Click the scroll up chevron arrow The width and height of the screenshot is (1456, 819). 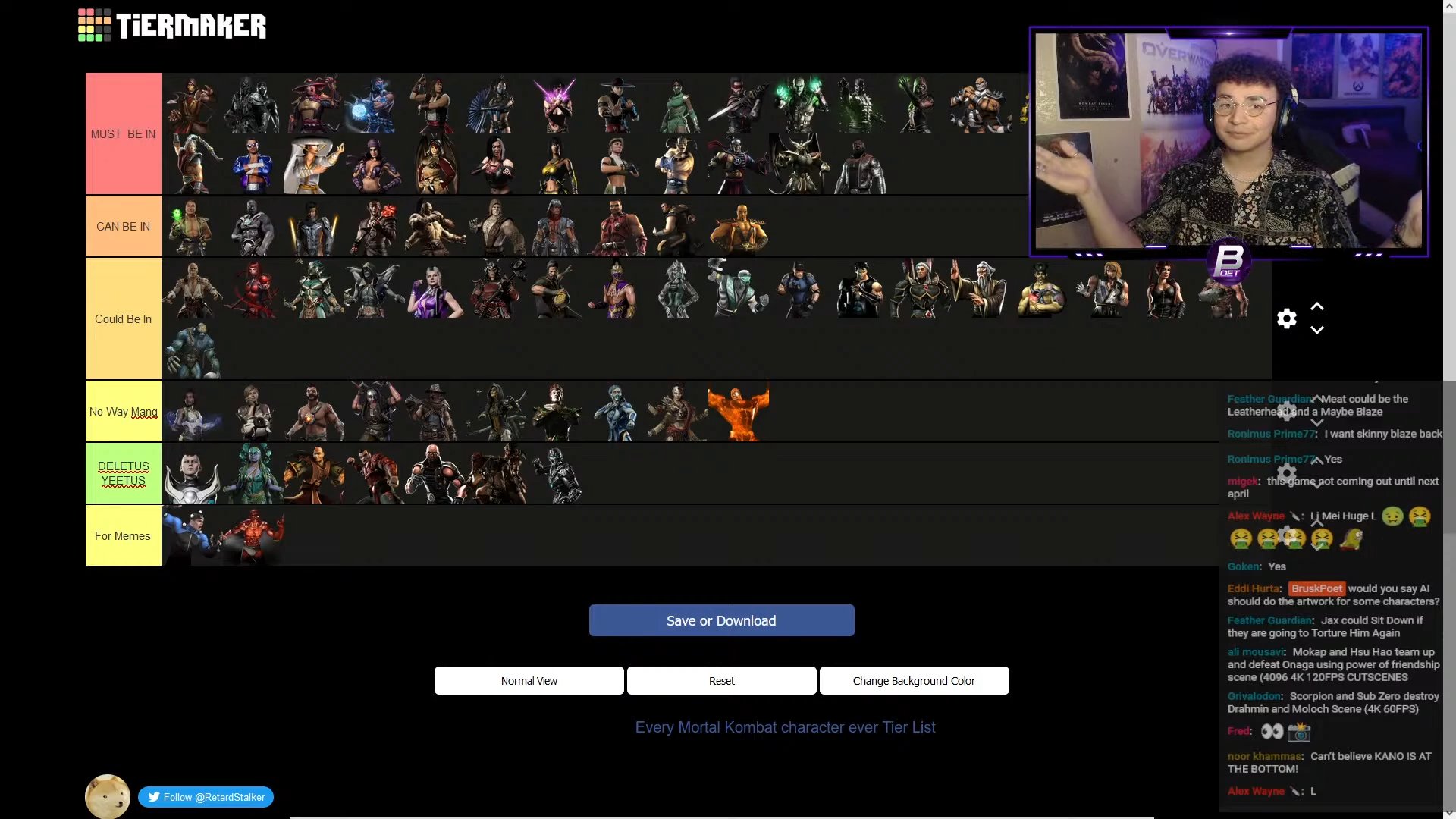click(1317, 307)
